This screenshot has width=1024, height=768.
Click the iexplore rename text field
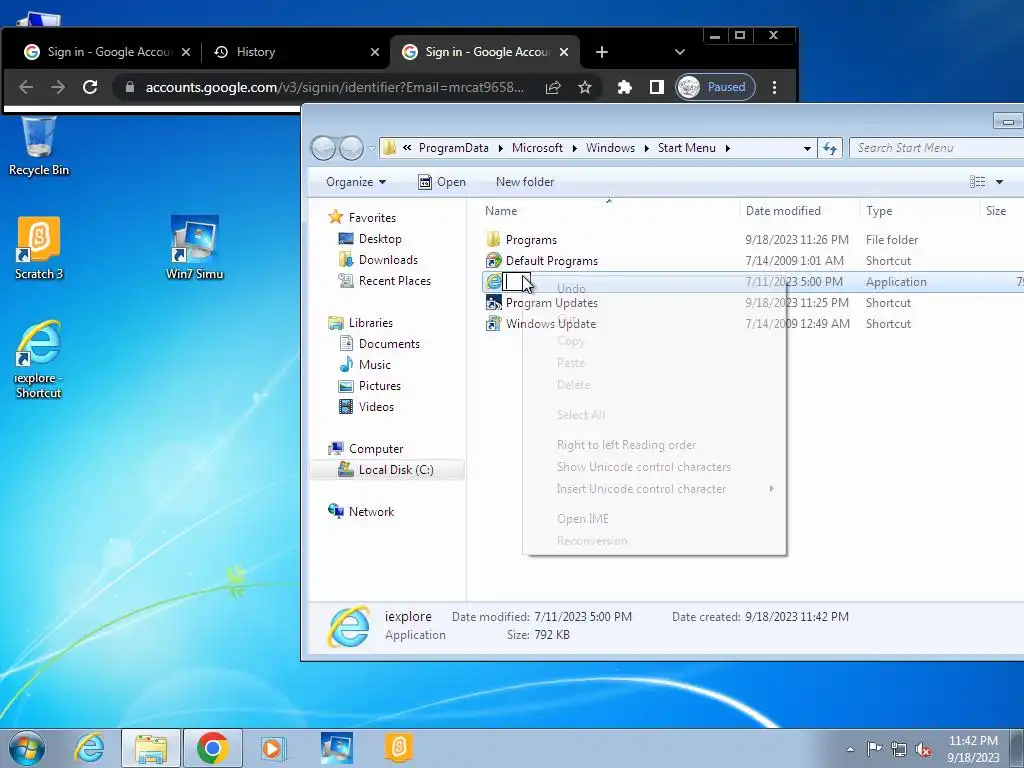pos(516,282)
